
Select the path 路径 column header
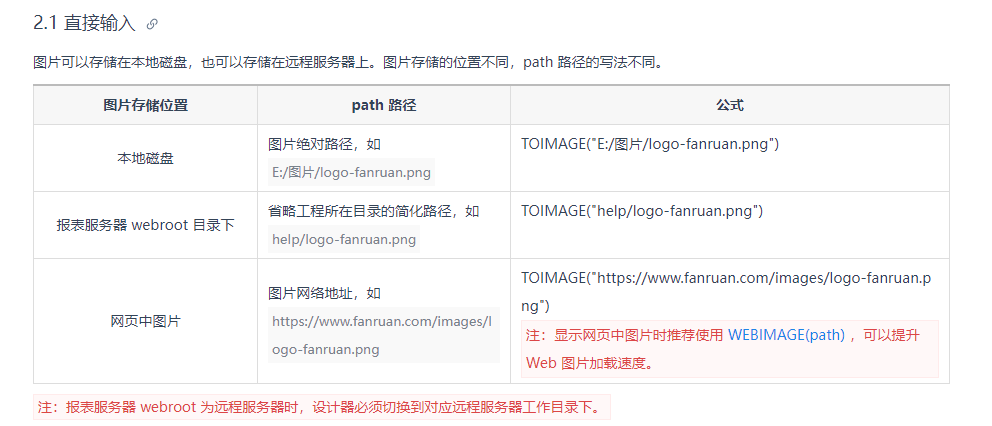(x=384, y=105)
